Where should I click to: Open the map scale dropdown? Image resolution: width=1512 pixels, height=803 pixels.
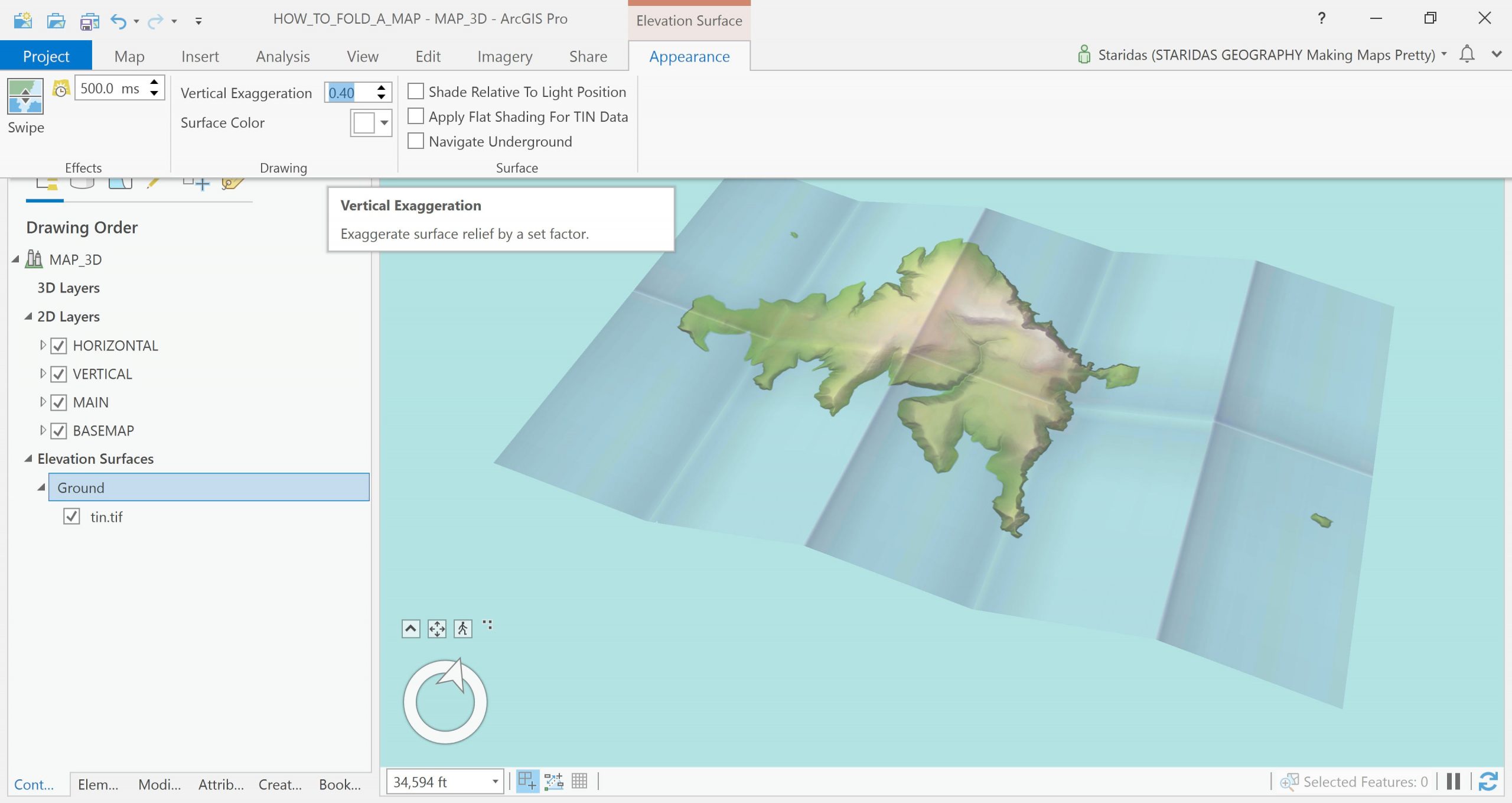tap(495, 782)
